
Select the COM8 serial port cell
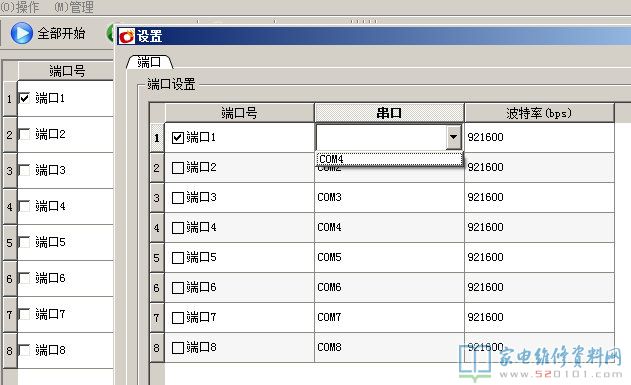click(x=389, y=348)
